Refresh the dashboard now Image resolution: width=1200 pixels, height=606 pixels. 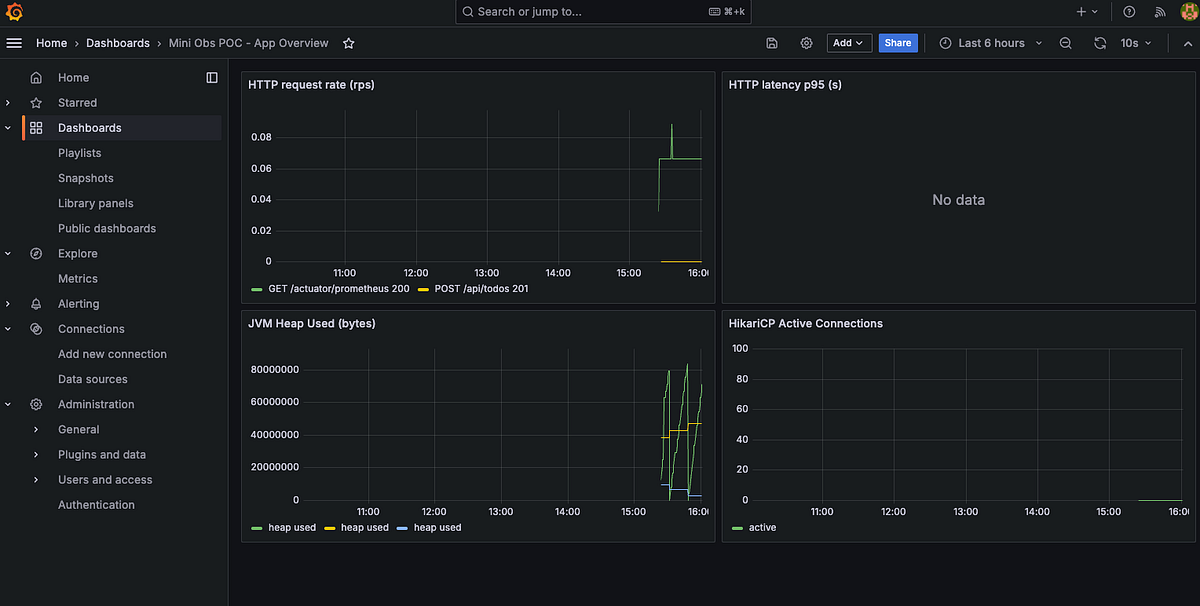(1100, 43)
